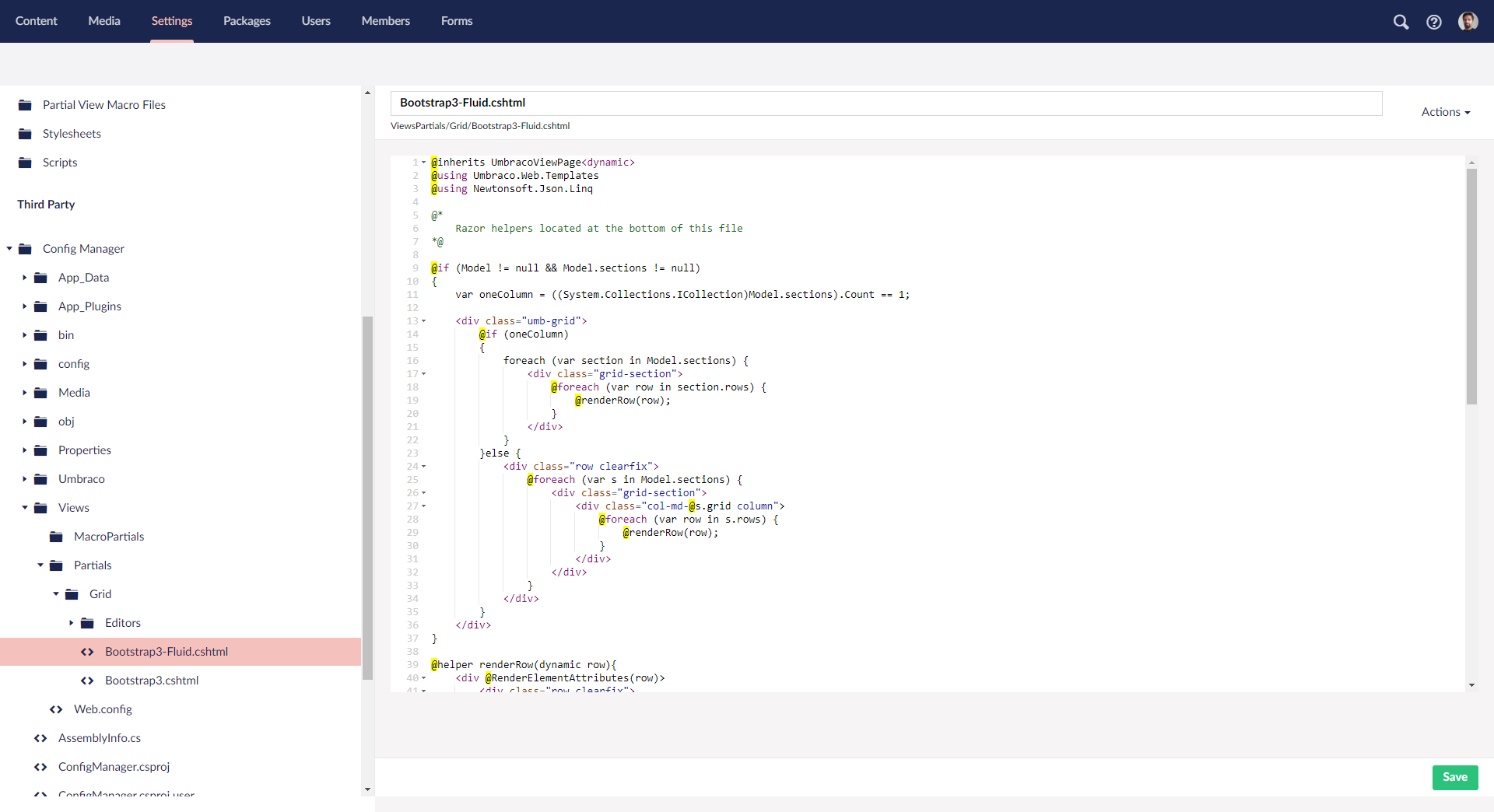Viewport: 1494px width, 812px height.
Task: Click the file path ViewsPartials/Grid/Bootstrap3-Fluid.cshtml
Action: coord(480,126)
